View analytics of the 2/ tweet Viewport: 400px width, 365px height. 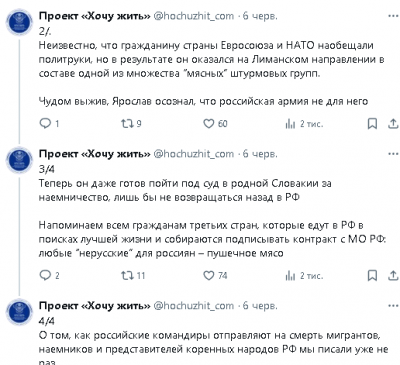pos(304,124)
